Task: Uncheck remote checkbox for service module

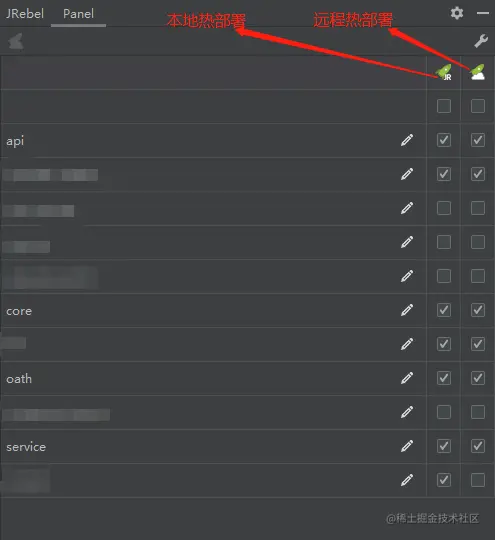Action: 478,446
